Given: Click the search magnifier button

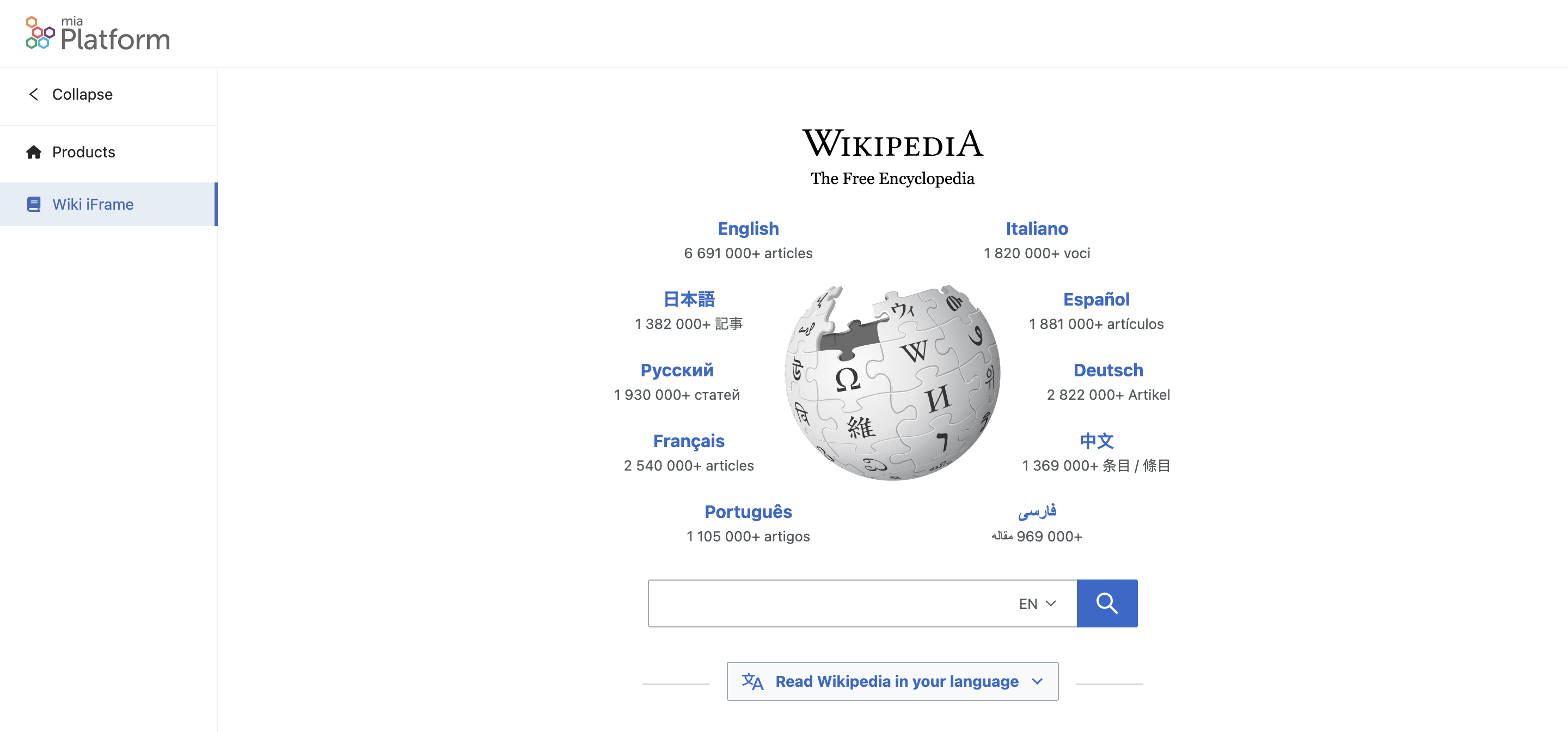Looking at the screenshot, I should pos(1107,603).
